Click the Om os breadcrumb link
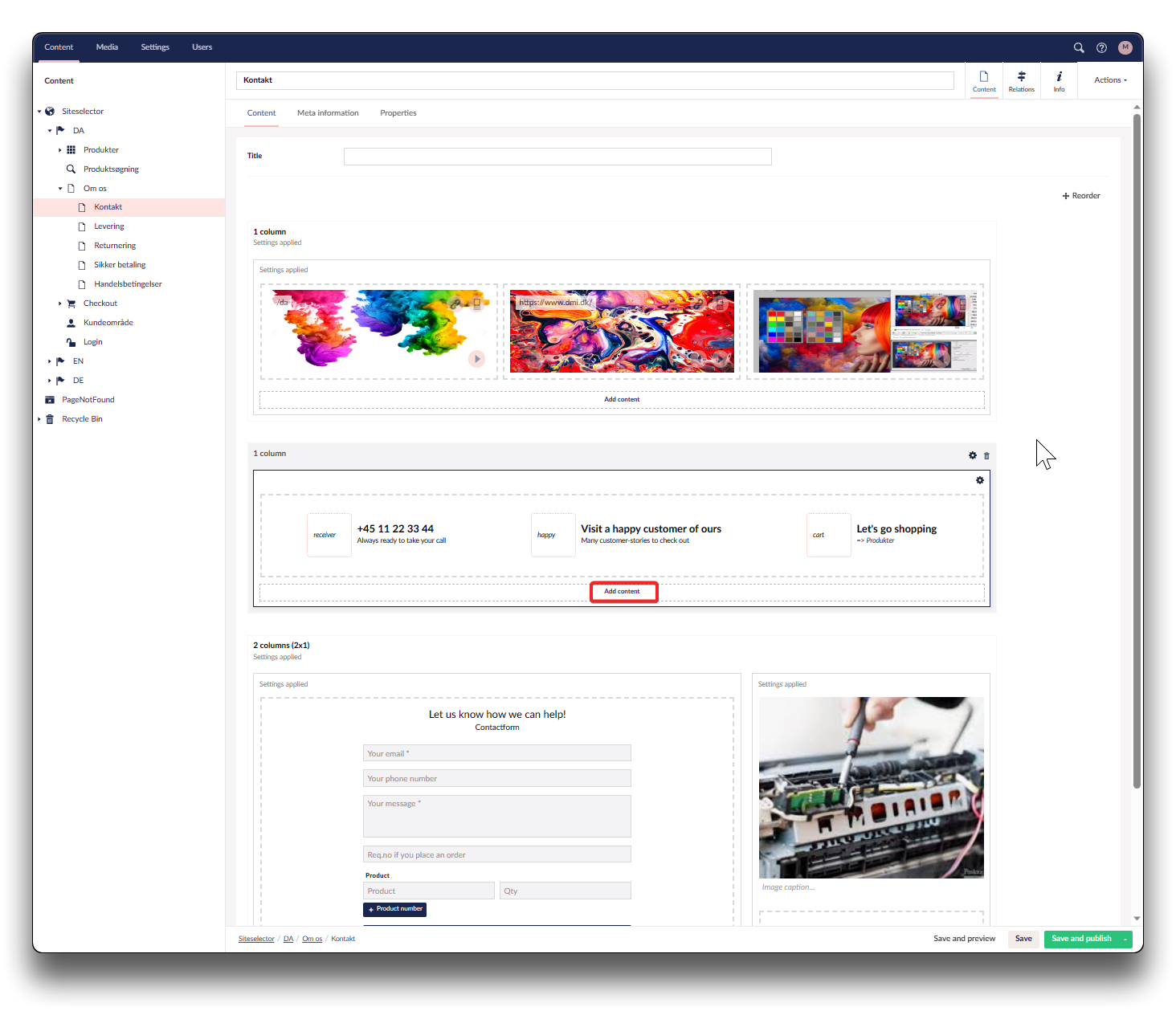 pos(312,939)
